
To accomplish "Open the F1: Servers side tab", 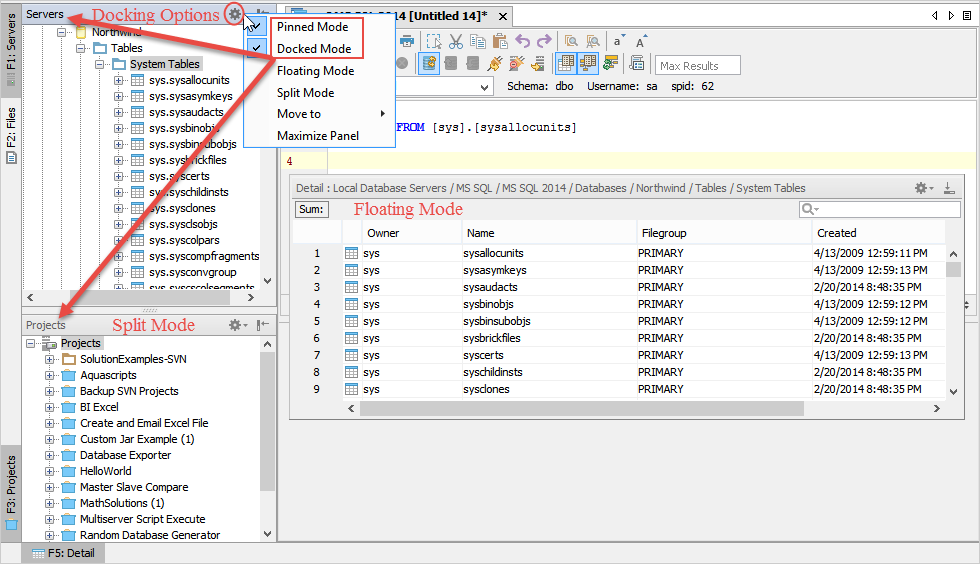I will (11, 50).
